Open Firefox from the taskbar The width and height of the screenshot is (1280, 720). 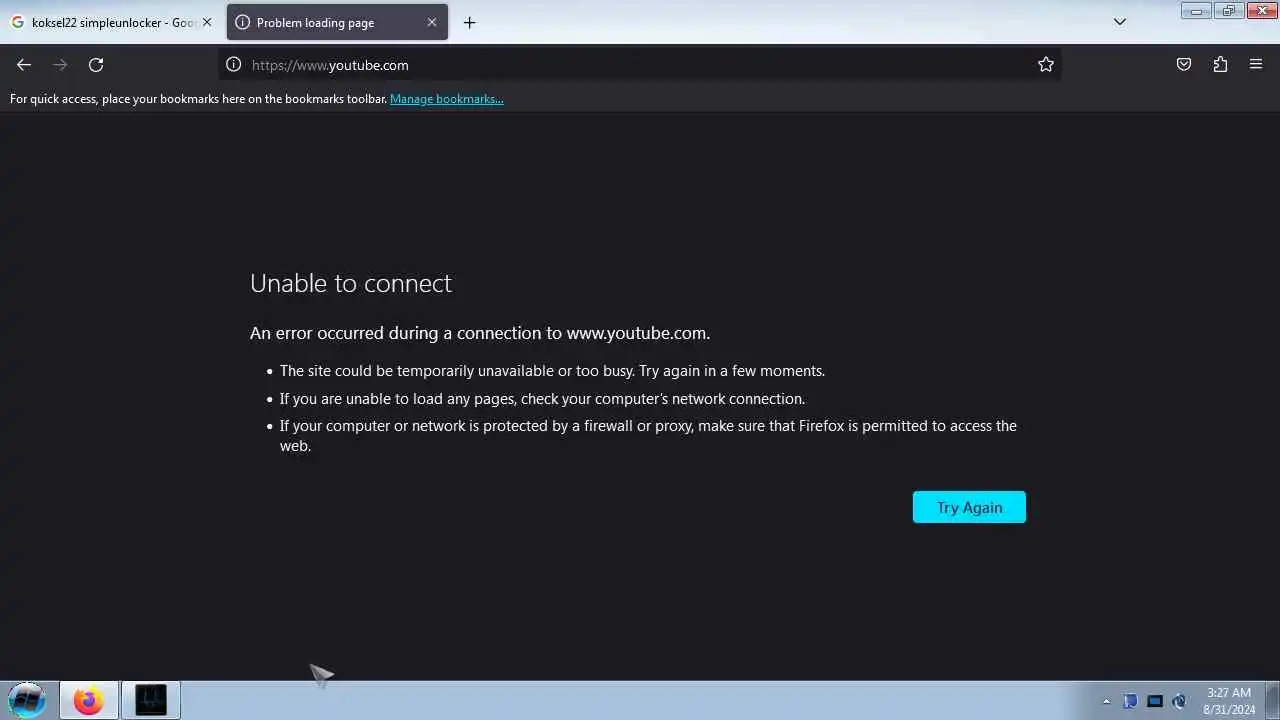tap(88, 700)
